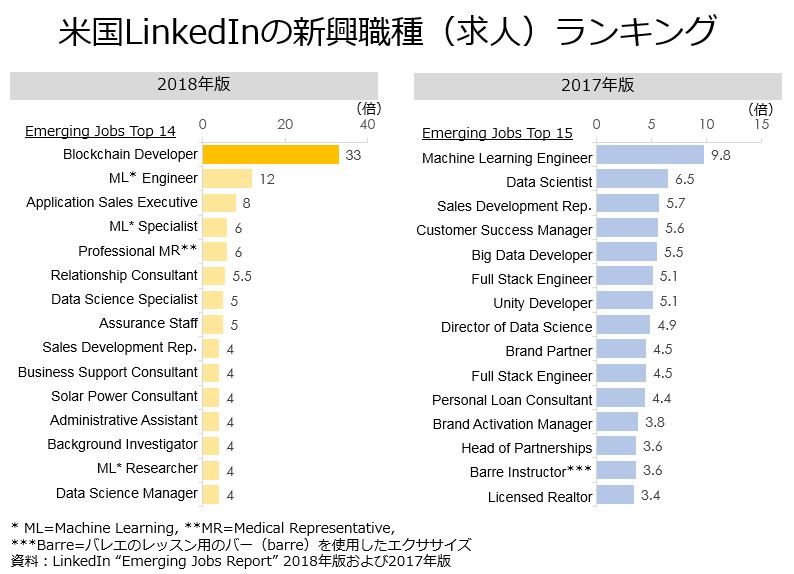The image size is (794, 574).
Task: Click the 9.8 data label
Action: tap(720, 155)
